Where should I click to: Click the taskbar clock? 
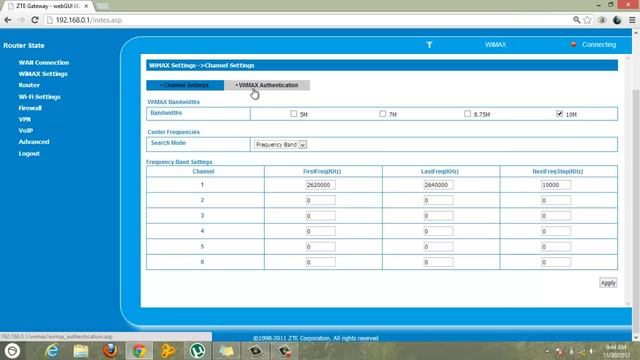pyautogui.click(x=616, y=351)
